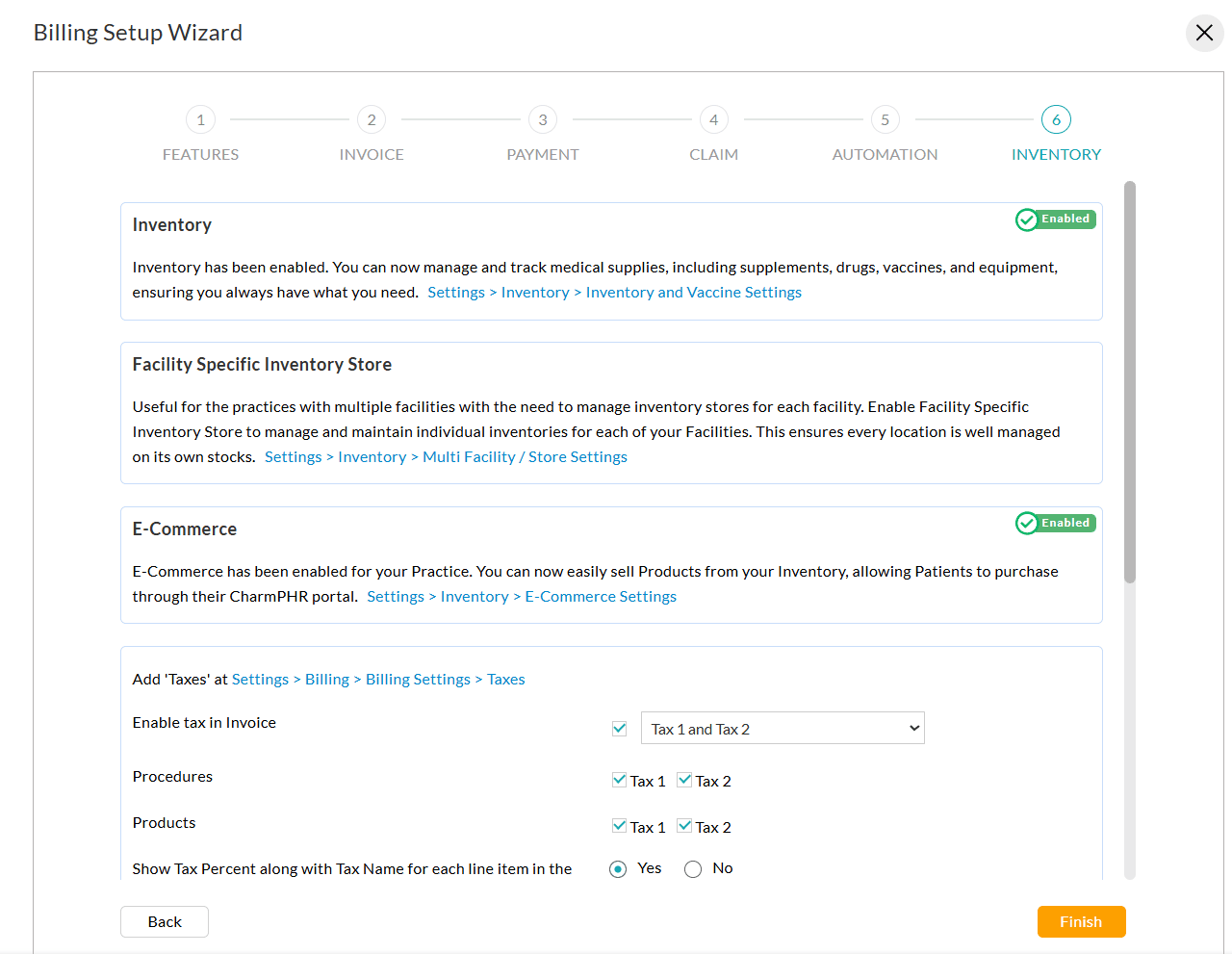The height and width of the screenshot is (954, 1232).
Task: Toggle the Enable tax in Invoice checkbox
Action: [619, 728]
